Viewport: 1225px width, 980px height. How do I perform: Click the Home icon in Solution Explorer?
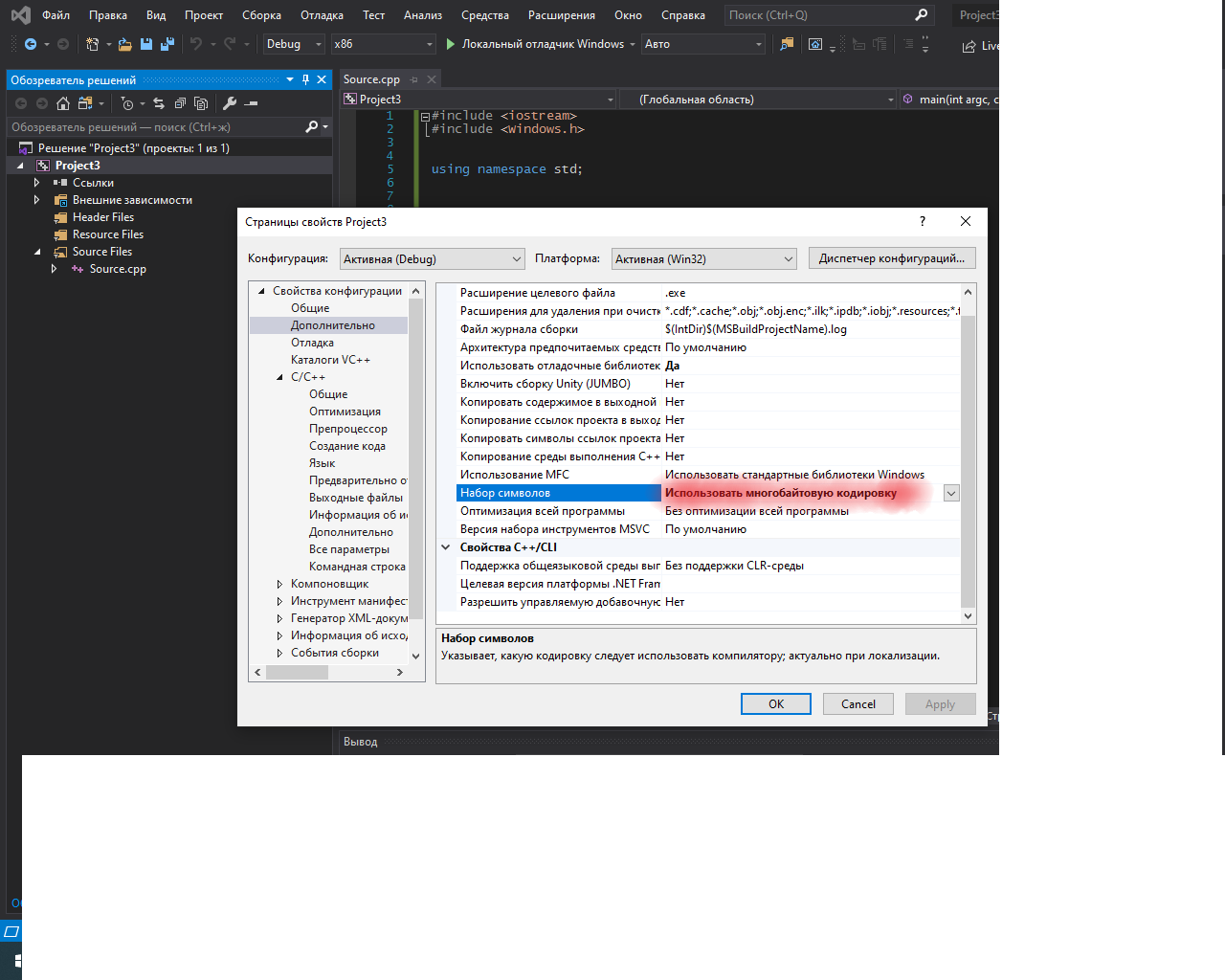point(63,103)
